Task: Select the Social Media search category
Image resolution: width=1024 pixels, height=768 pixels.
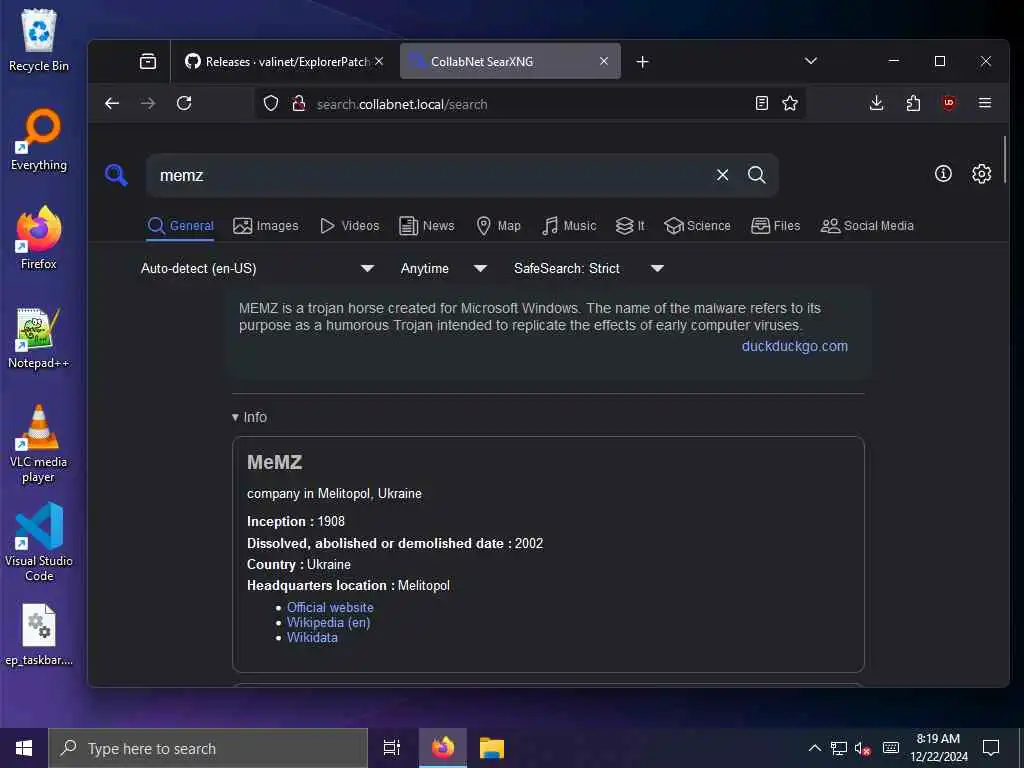Action: (x=867, y=226)
